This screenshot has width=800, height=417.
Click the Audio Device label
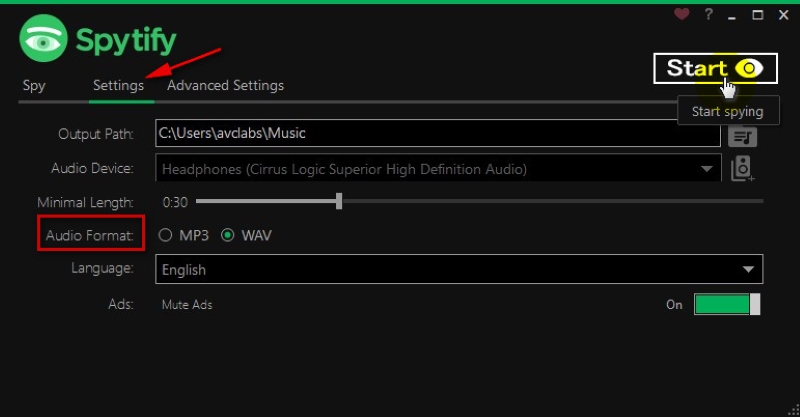[92, 168]
